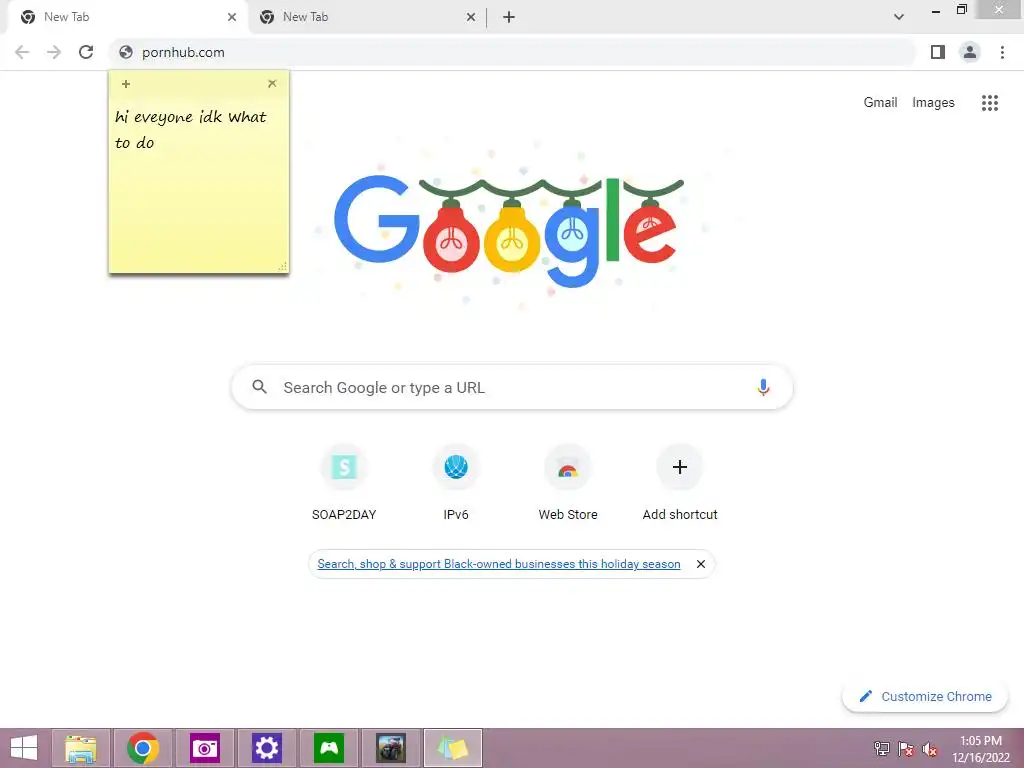1024x768 pixels.
Task: Click the browser forward arrow
Action: point(54,52)
